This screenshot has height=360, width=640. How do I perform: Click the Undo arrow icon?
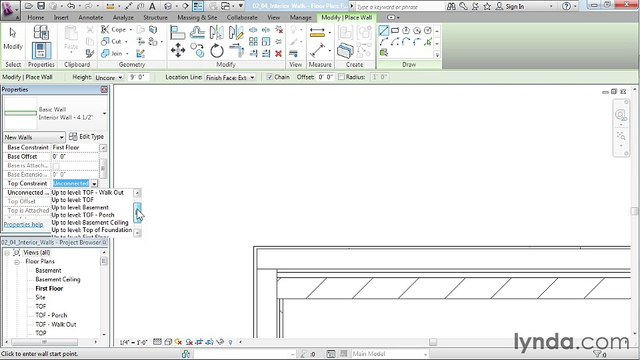[x=71, y=6]
